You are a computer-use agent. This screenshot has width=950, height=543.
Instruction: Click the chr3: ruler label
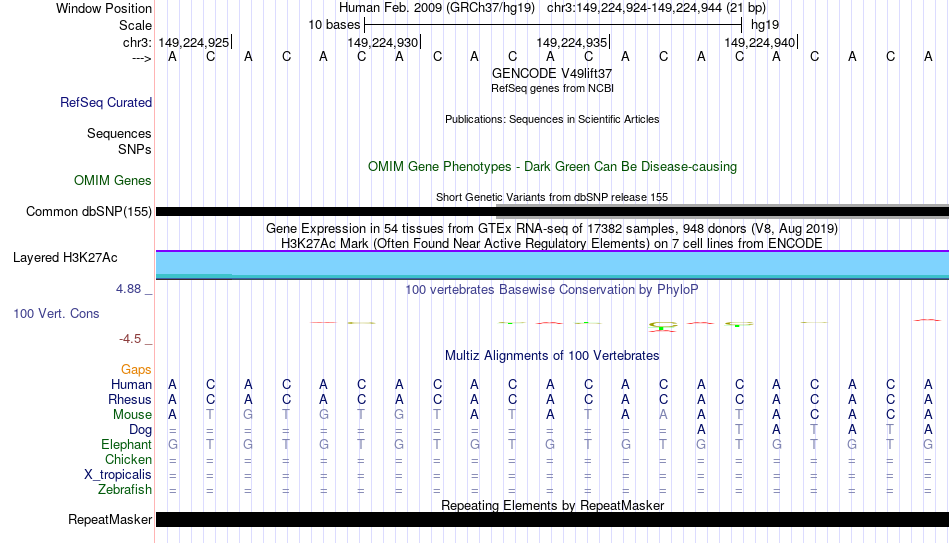[137, 42]
